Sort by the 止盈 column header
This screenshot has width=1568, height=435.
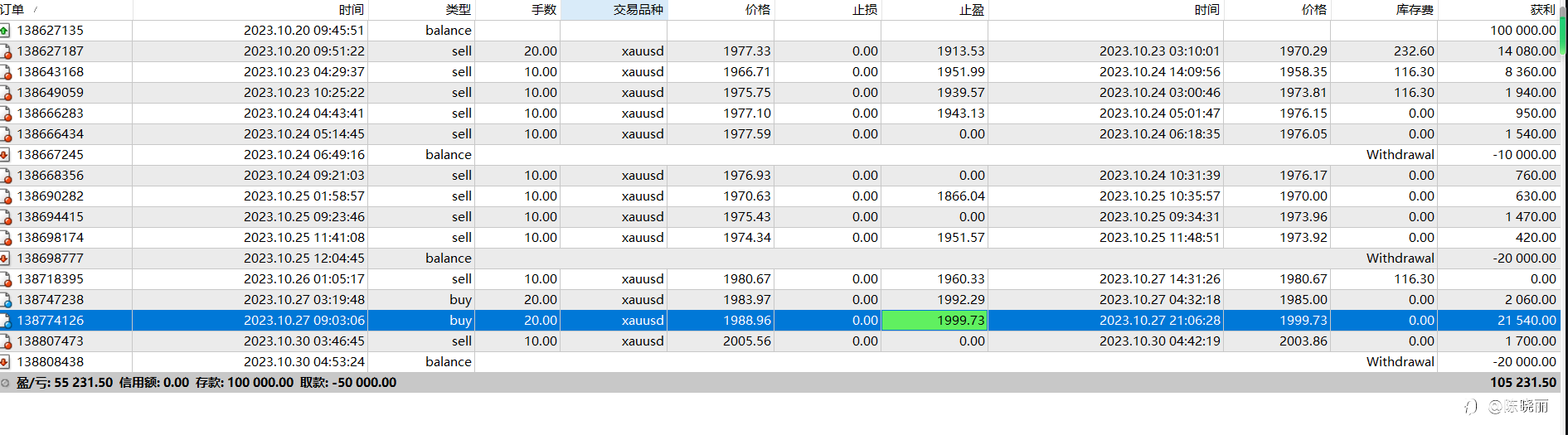coord(934,10)
